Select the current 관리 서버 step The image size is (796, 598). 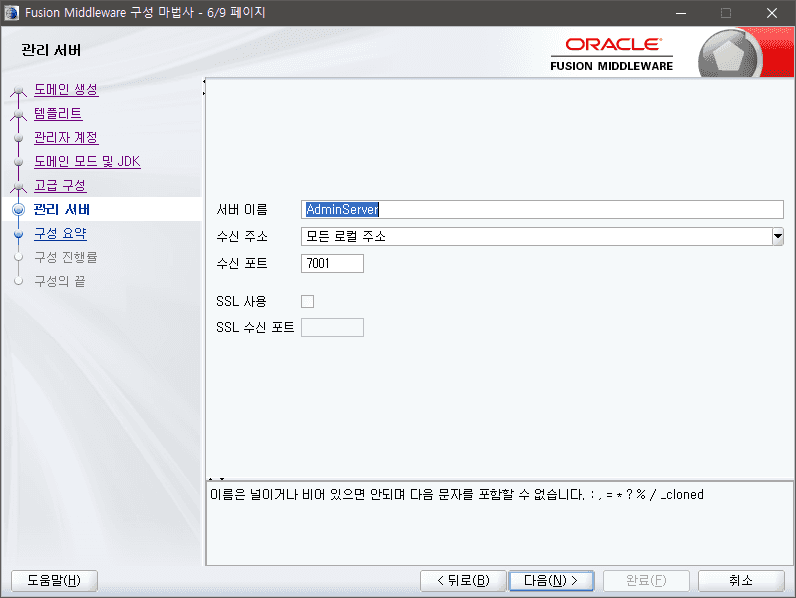[x=61, y=209]
